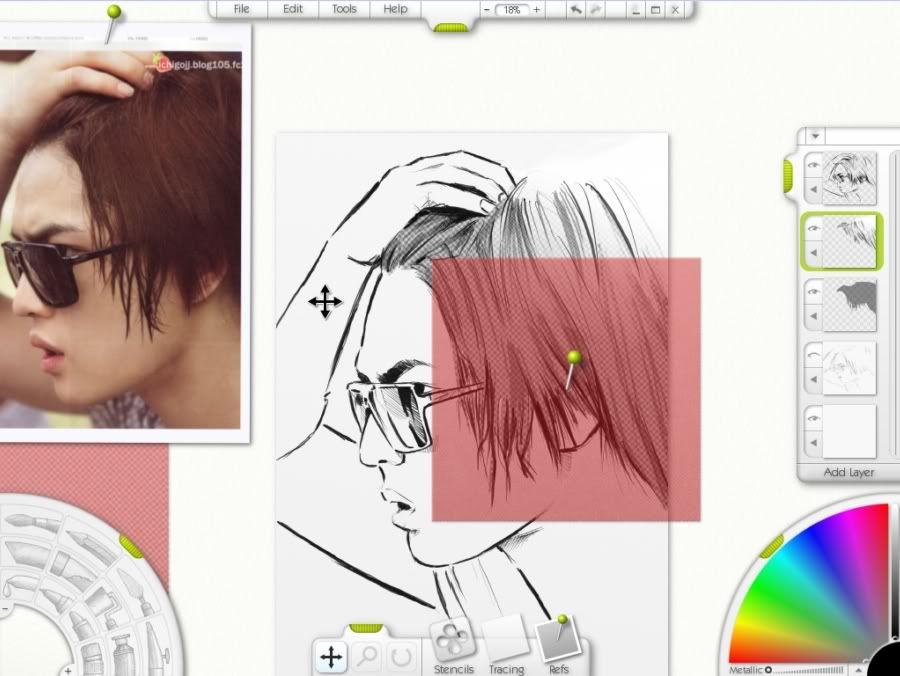The height and width of the screenshot is (676, 900).
Task: Collapse the bottom toolbar via its green tab
Action: tap(366, 628)
